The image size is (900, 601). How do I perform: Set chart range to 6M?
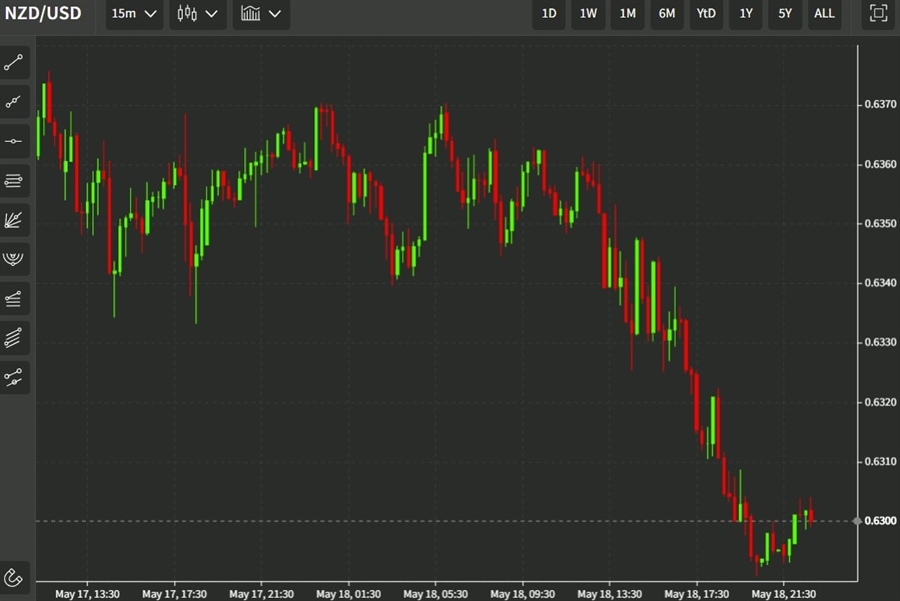[666, 13]
